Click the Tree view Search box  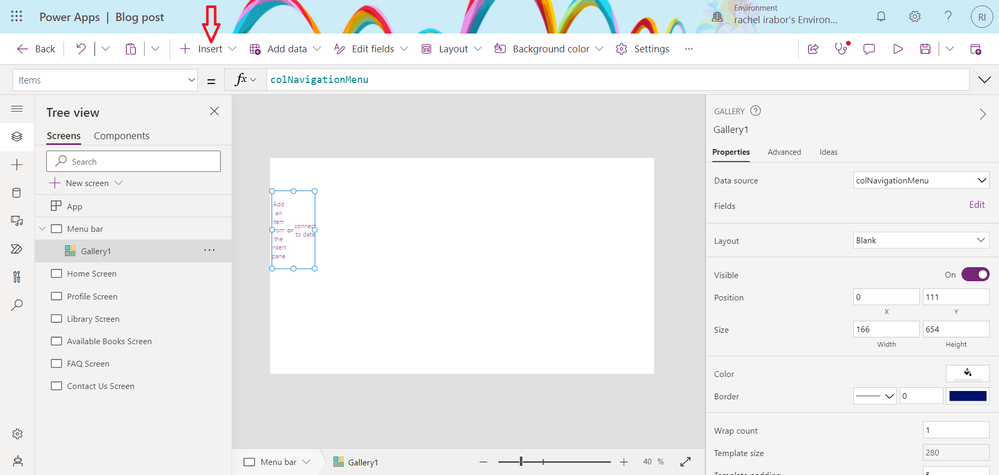(134, 161)
